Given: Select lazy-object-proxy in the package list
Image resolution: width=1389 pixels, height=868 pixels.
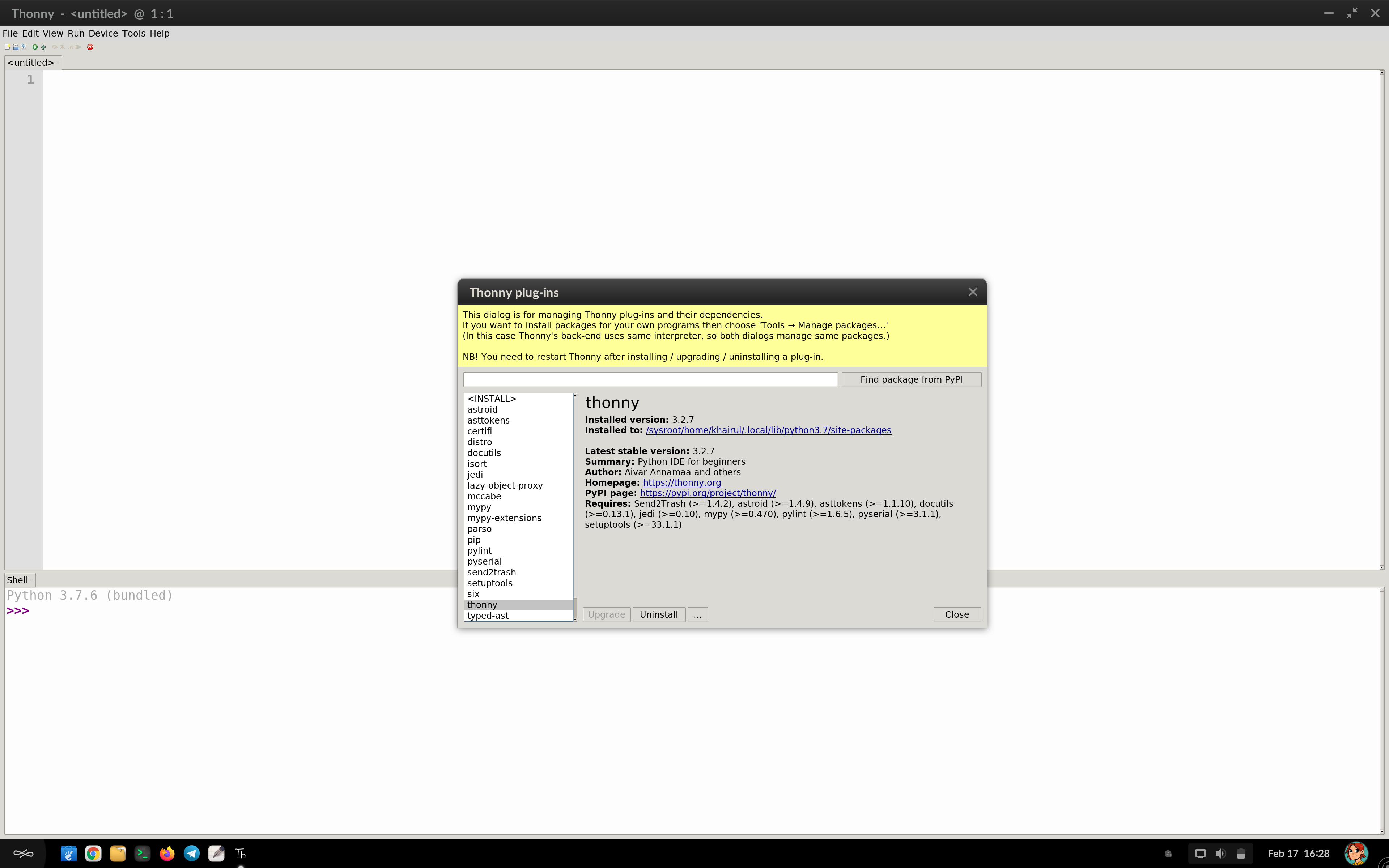Looking at the screenshot, I should [x=518, y=485].
